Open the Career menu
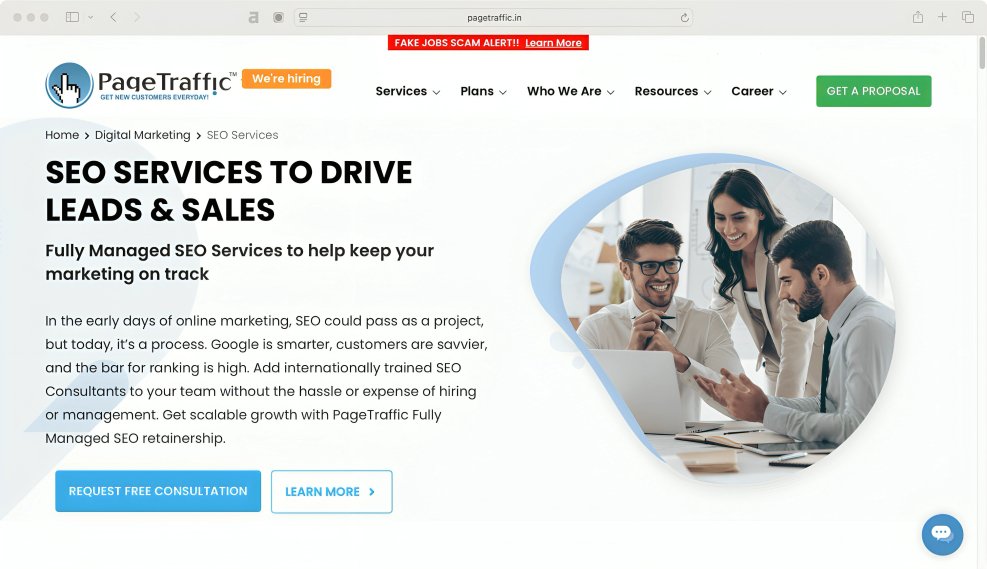The image size is (987, 569). pyautogui.click(x=759, y=91)
